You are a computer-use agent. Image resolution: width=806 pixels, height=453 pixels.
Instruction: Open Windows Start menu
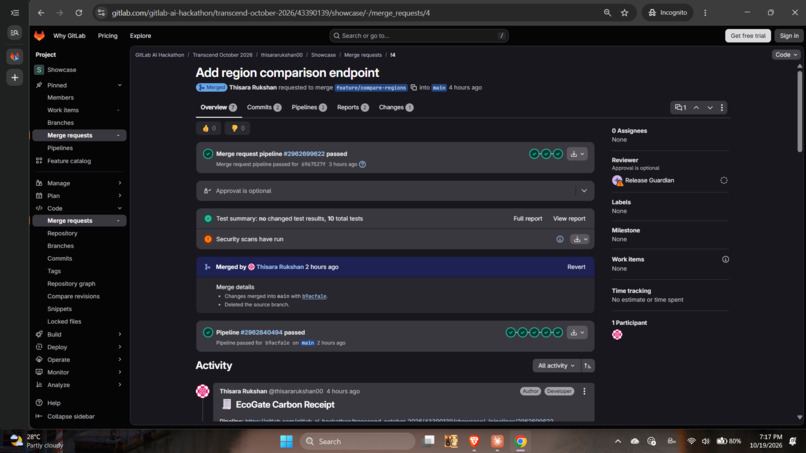pos(286,441)
